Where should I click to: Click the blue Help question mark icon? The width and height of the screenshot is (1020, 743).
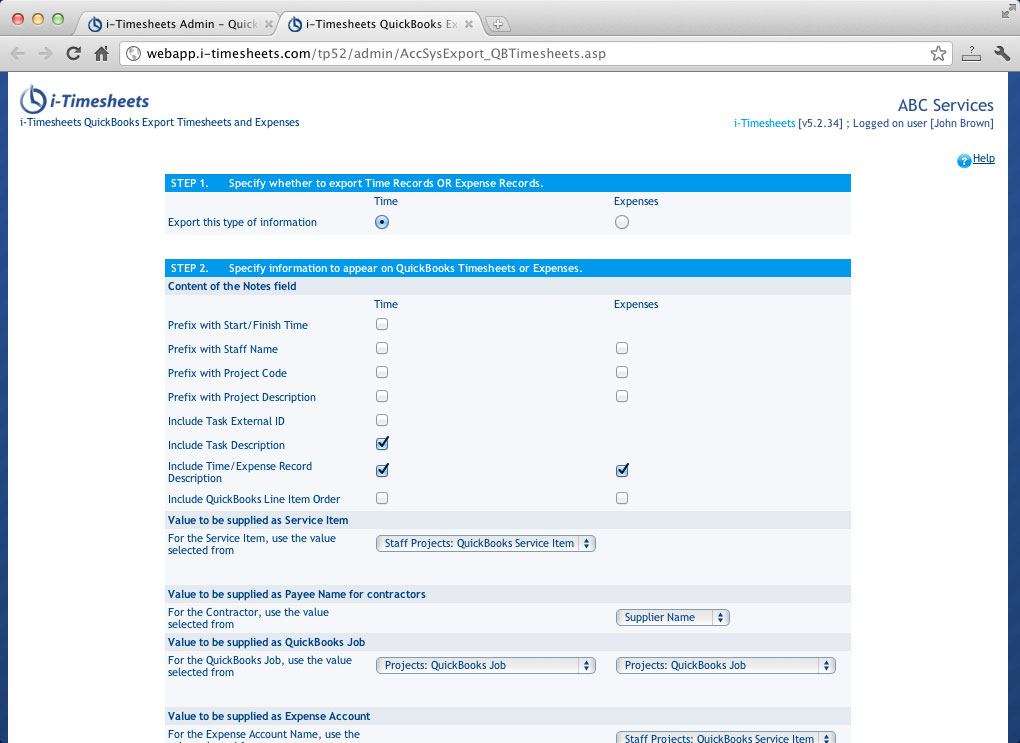click(963, 160)
